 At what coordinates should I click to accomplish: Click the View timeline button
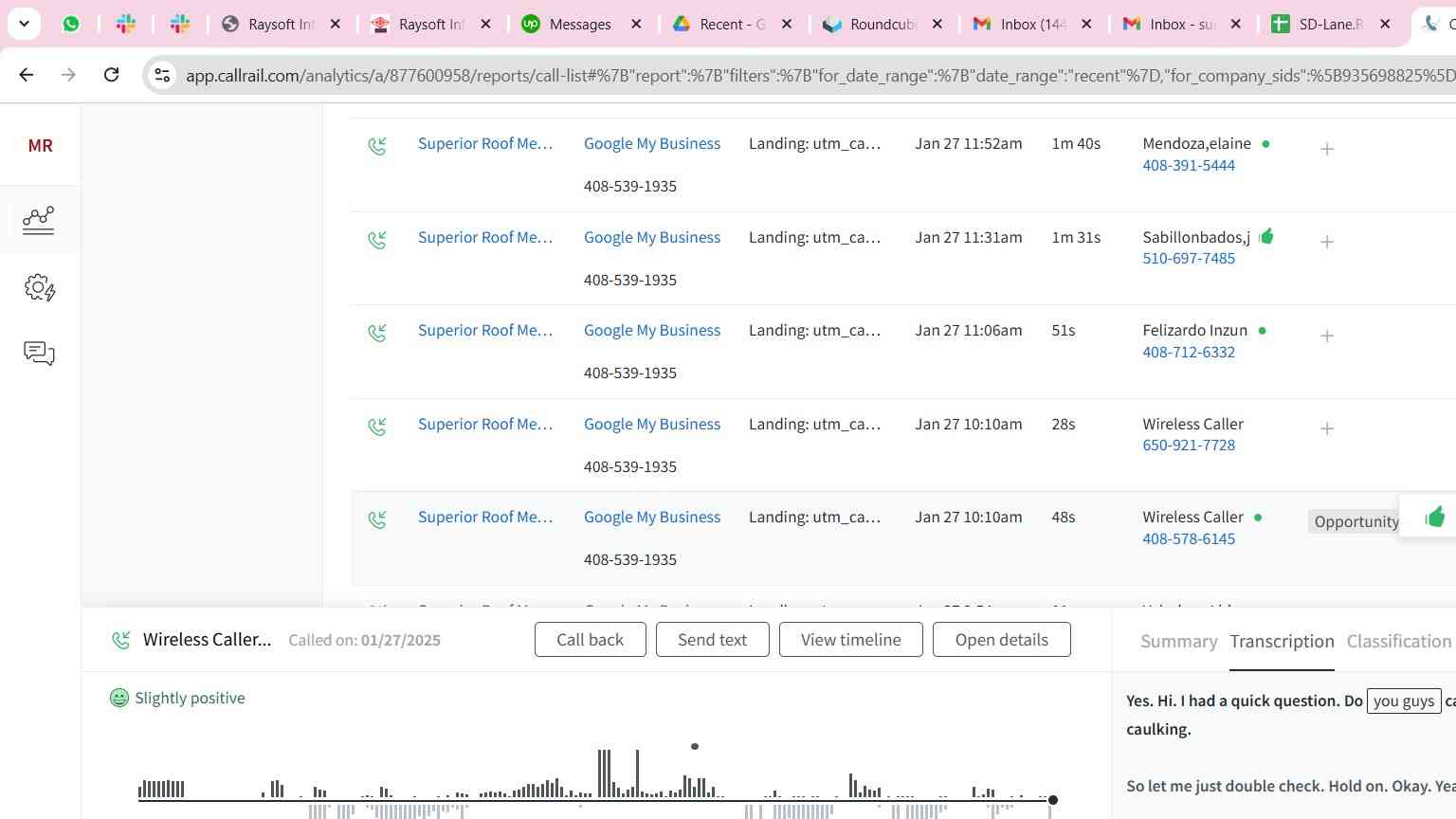(850, 640)
